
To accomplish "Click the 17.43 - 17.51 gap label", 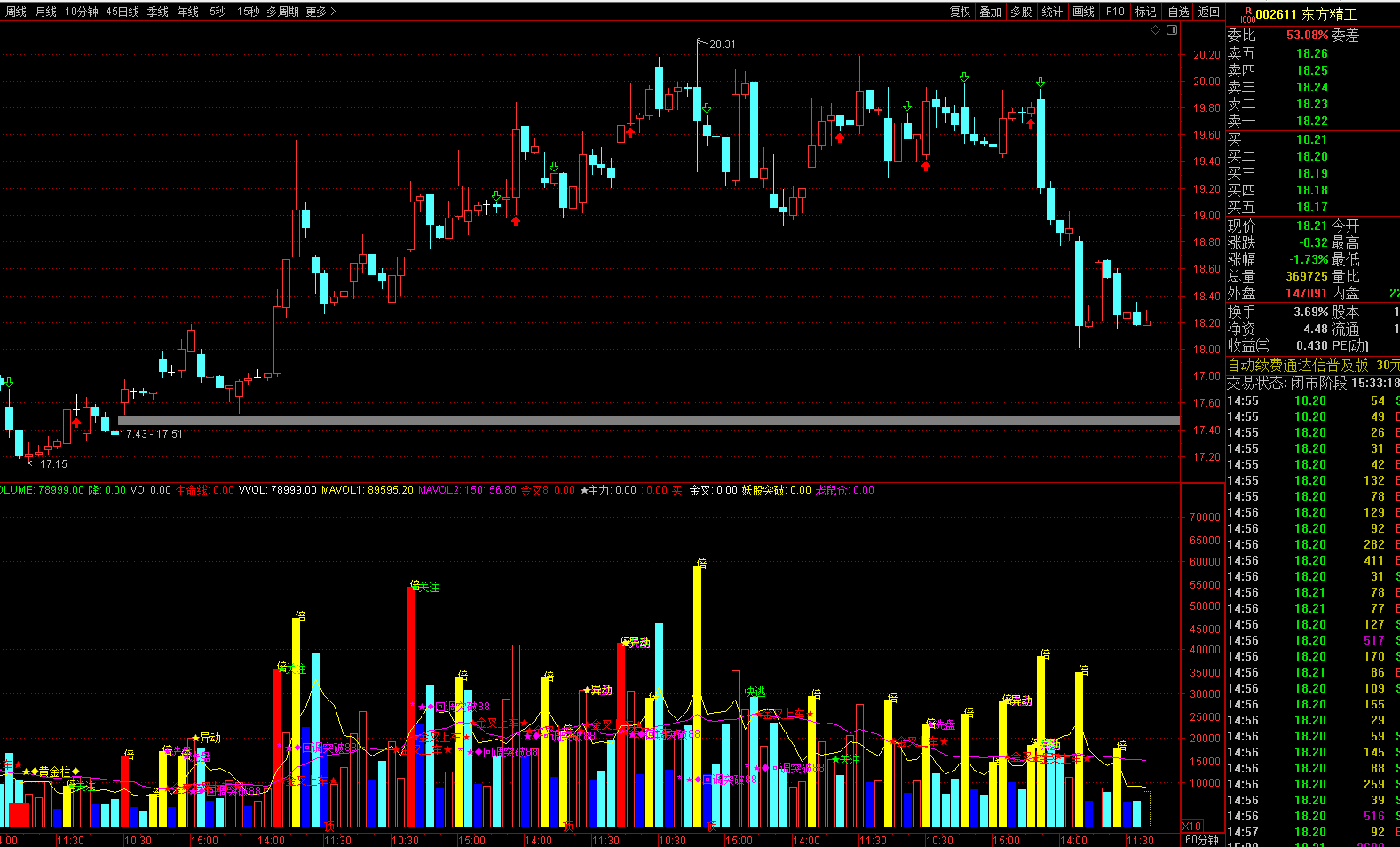I will [151, 434].
